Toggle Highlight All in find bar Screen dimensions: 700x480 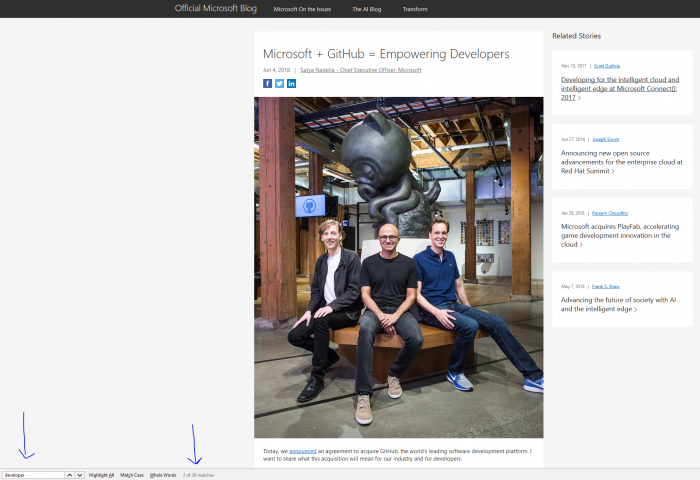101,475
